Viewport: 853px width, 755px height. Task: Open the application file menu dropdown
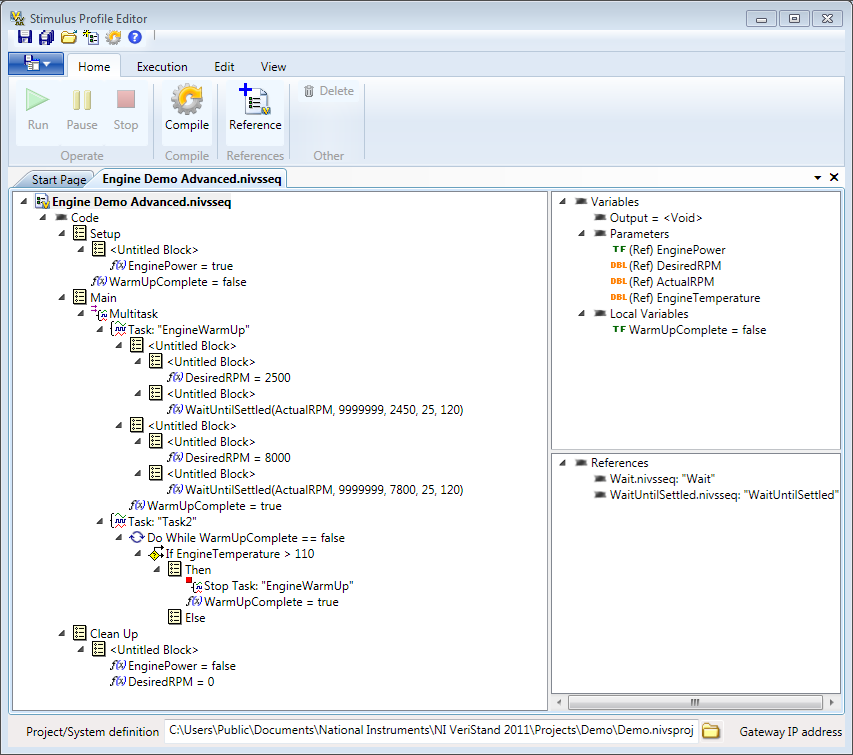click(36, 64)
